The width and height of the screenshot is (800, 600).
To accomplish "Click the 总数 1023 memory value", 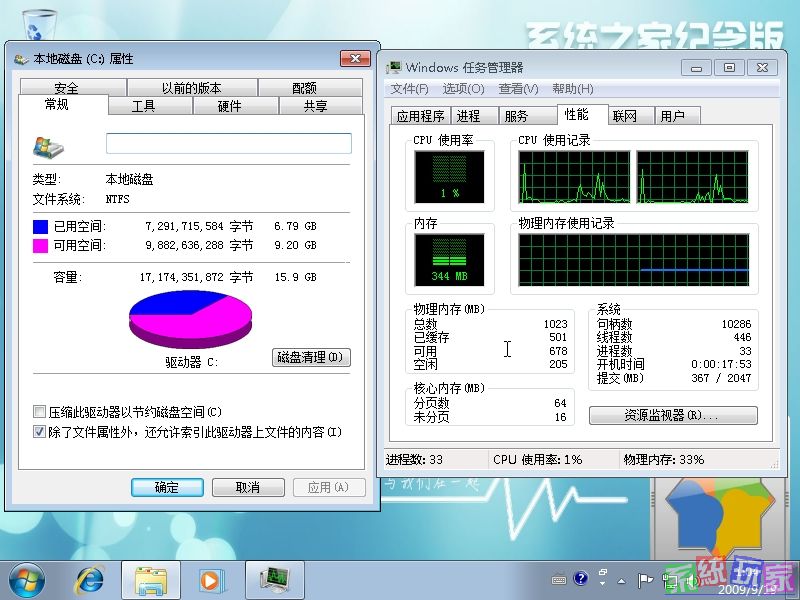I will [555, 324].
